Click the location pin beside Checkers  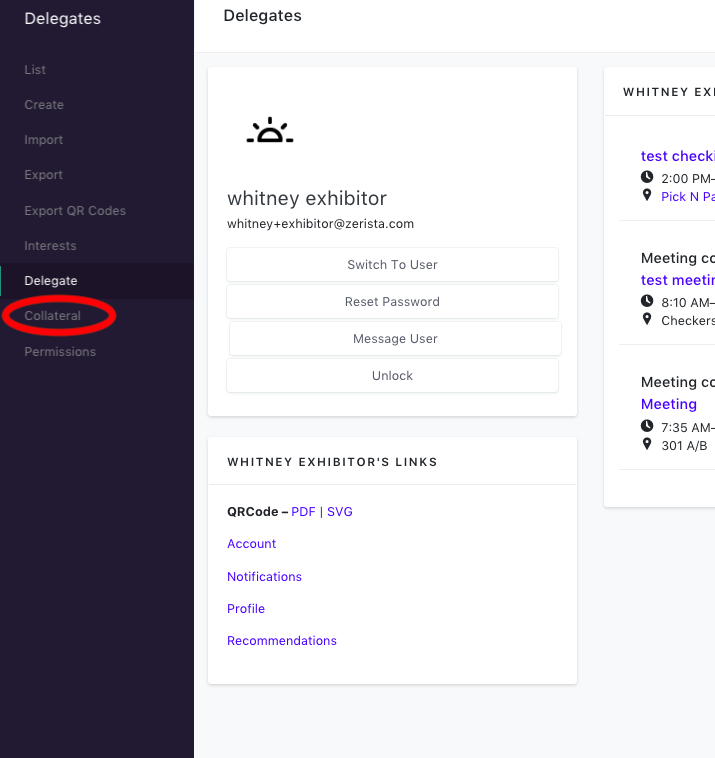point(647,319)
